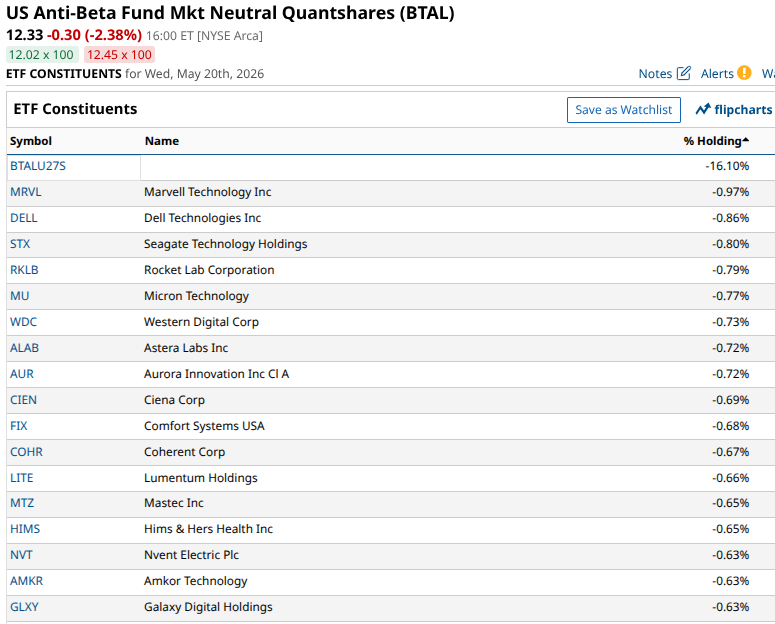This screenshot has height=624, width=775.
Task: Open BTALU27S symbol link
Action: tap(38, 166)
